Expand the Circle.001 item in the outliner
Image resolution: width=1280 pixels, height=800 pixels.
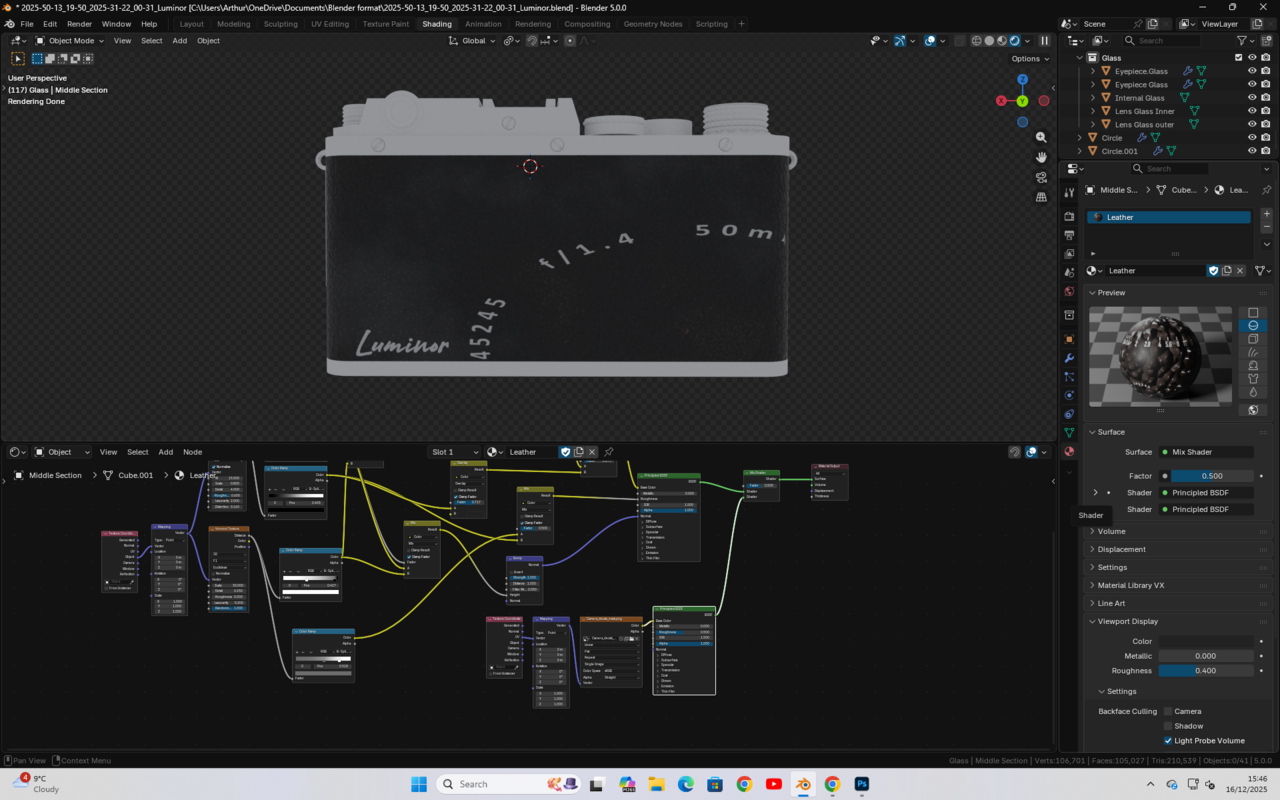[x=1080, y=151]
